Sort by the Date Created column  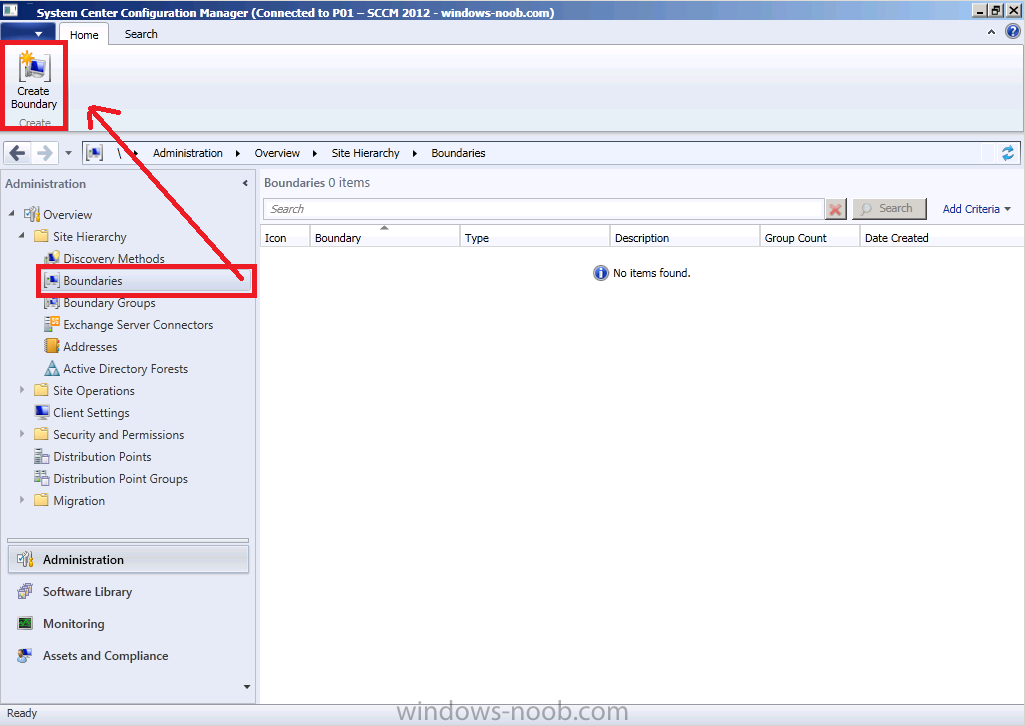pyautogui.click(x=941, y=238)
